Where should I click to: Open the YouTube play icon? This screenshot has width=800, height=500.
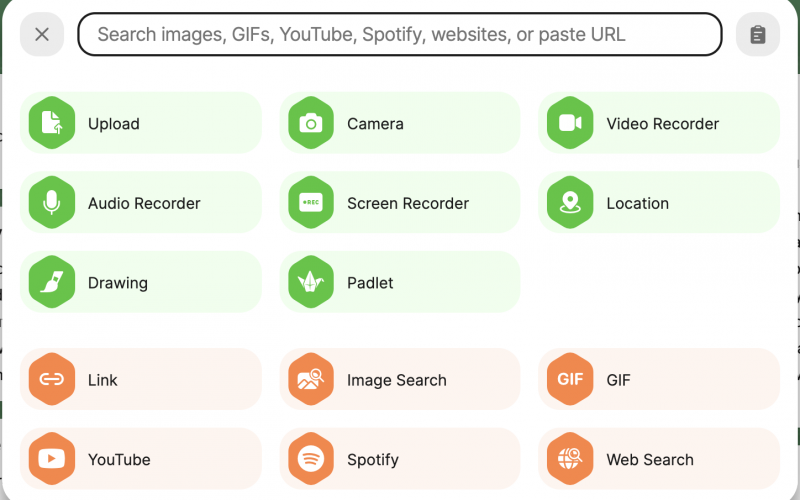click(x=52, y=459)
